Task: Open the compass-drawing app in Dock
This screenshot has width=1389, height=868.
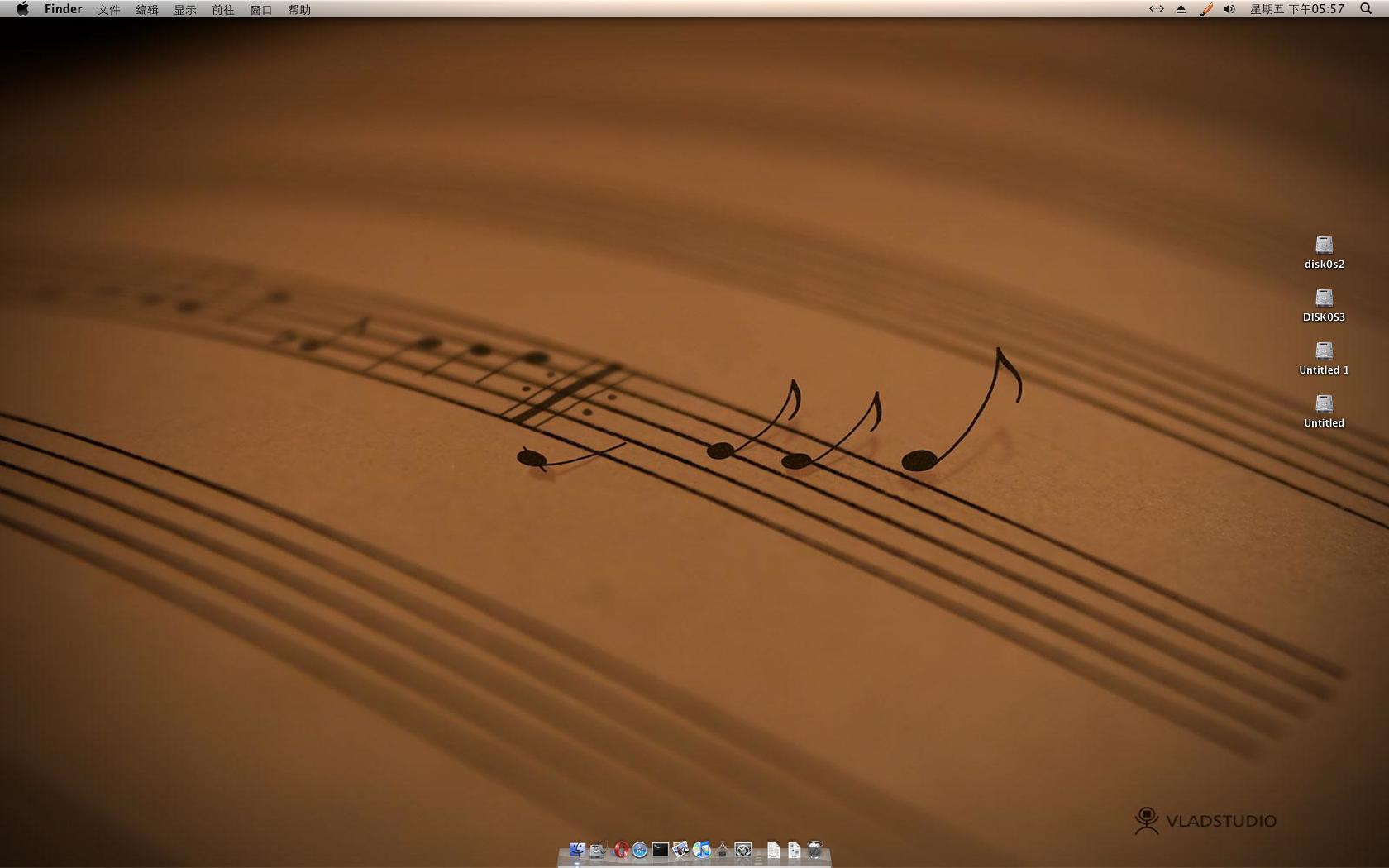Action: pyautogui.click(x=723, y=850)
